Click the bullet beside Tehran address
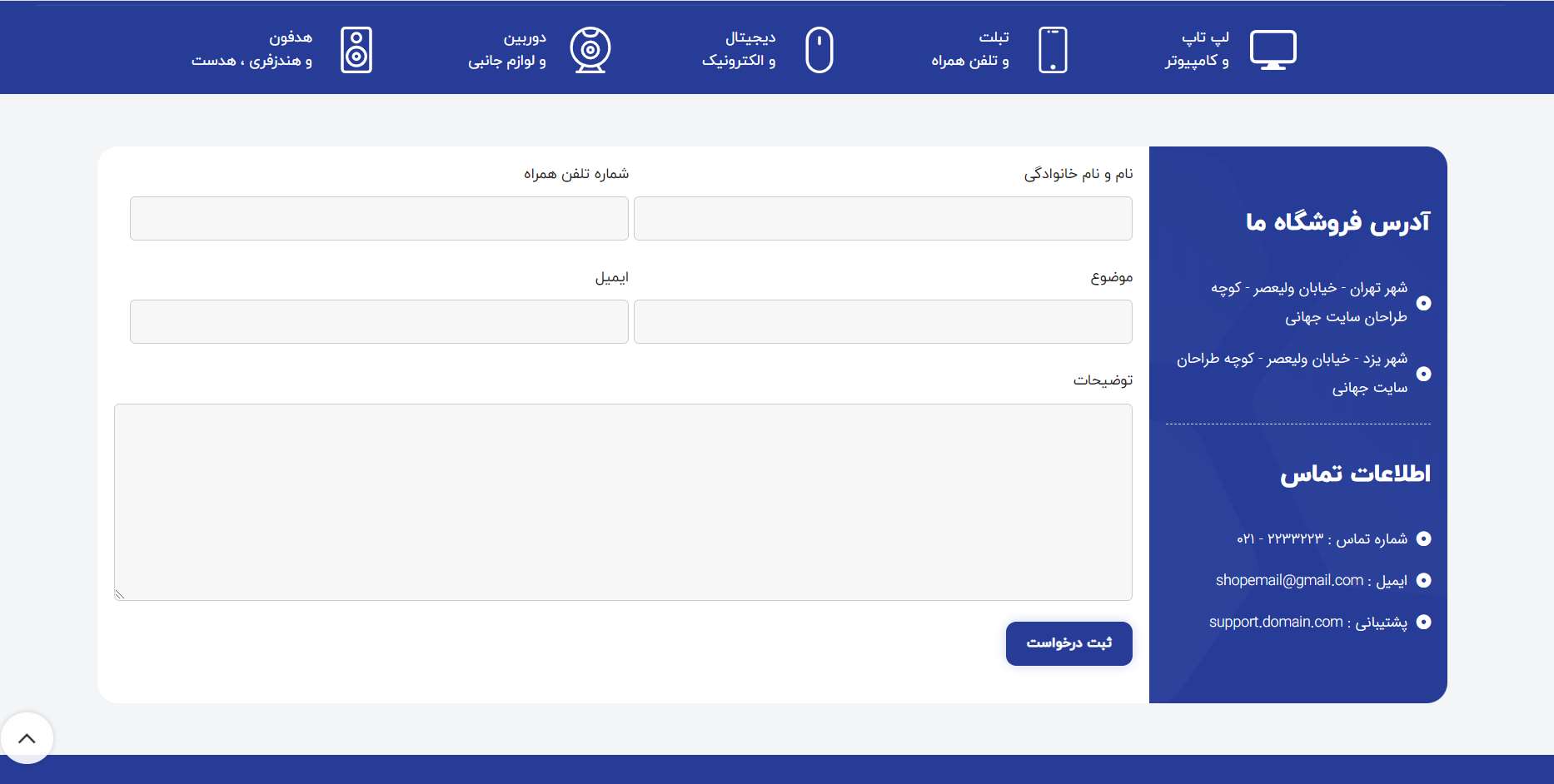This screenshot has width=1554, height=784. click(x=1424, y=303)
